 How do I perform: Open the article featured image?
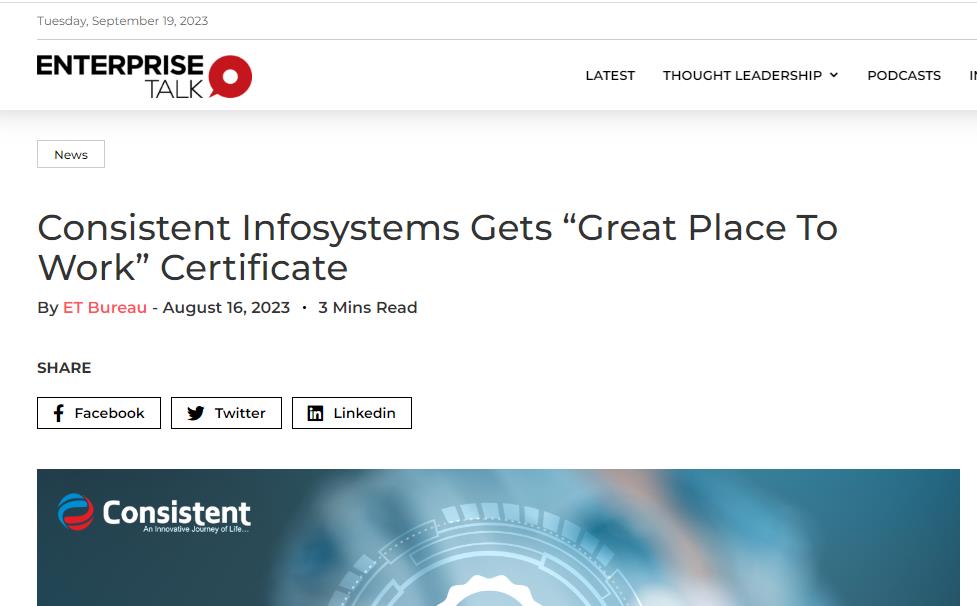coord(498,537)
